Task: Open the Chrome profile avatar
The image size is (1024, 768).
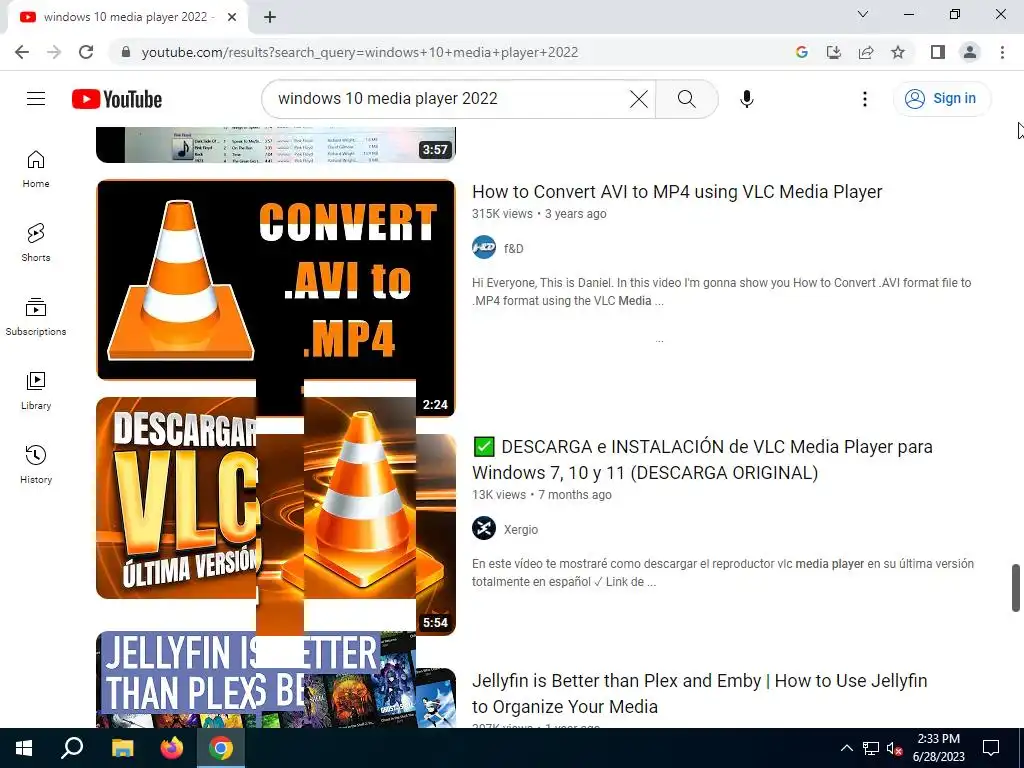Action: coord(970,52)
